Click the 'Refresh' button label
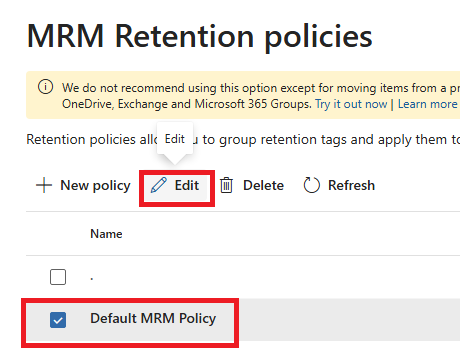460x364 pixels. tap(351, 185)
